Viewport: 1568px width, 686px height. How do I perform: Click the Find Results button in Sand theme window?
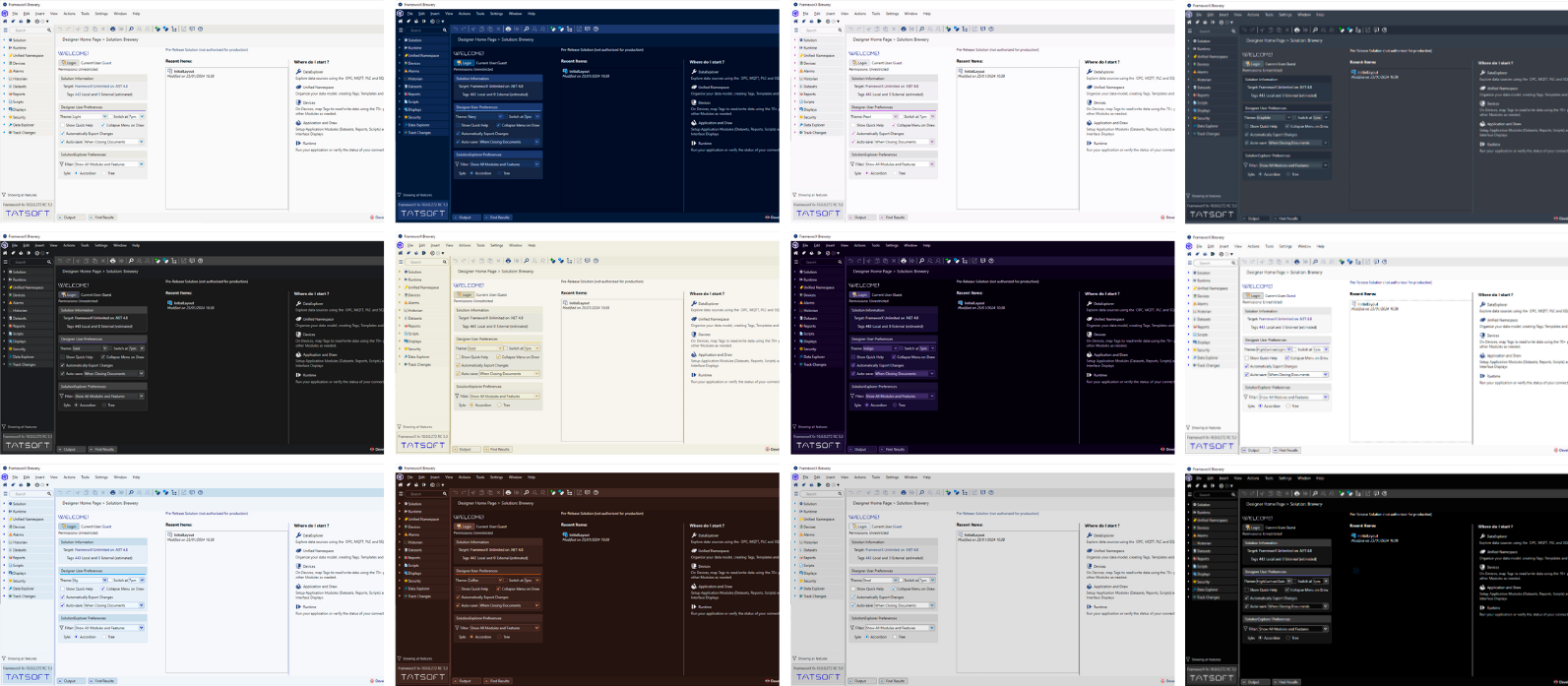coord(498,449)
